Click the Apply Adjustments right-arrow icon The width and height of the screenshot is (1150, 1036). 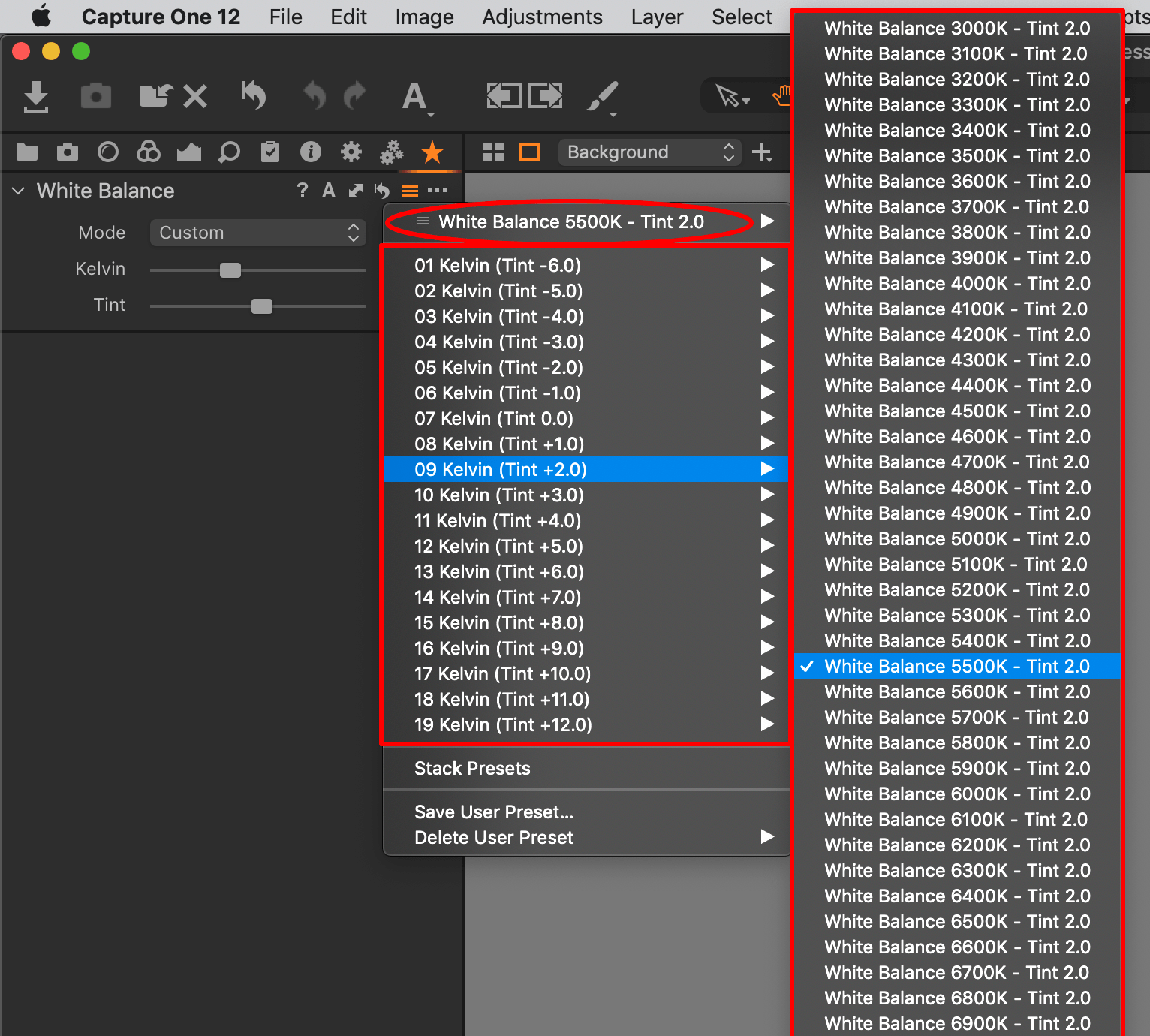point(546,95)
